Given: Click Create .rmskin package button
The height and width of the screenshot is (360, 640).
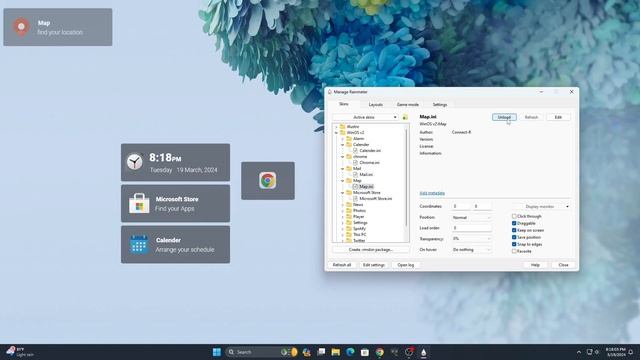Looking at the screenshot, I should point(371,249).
